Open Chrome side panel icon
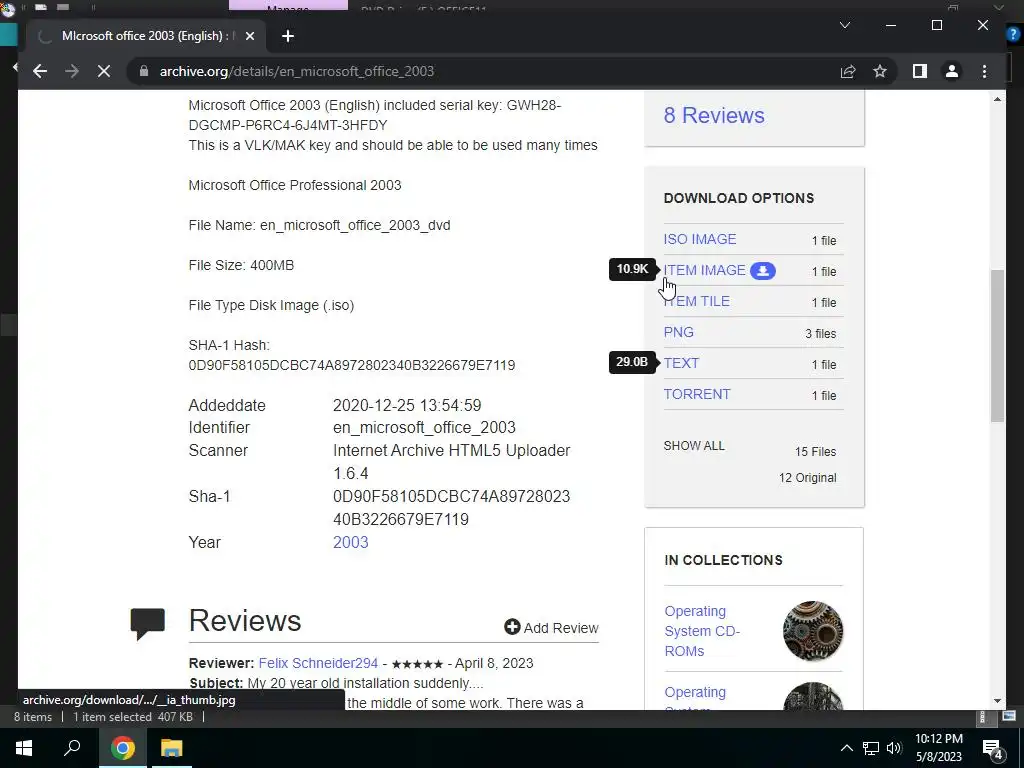 pos(920,71)
